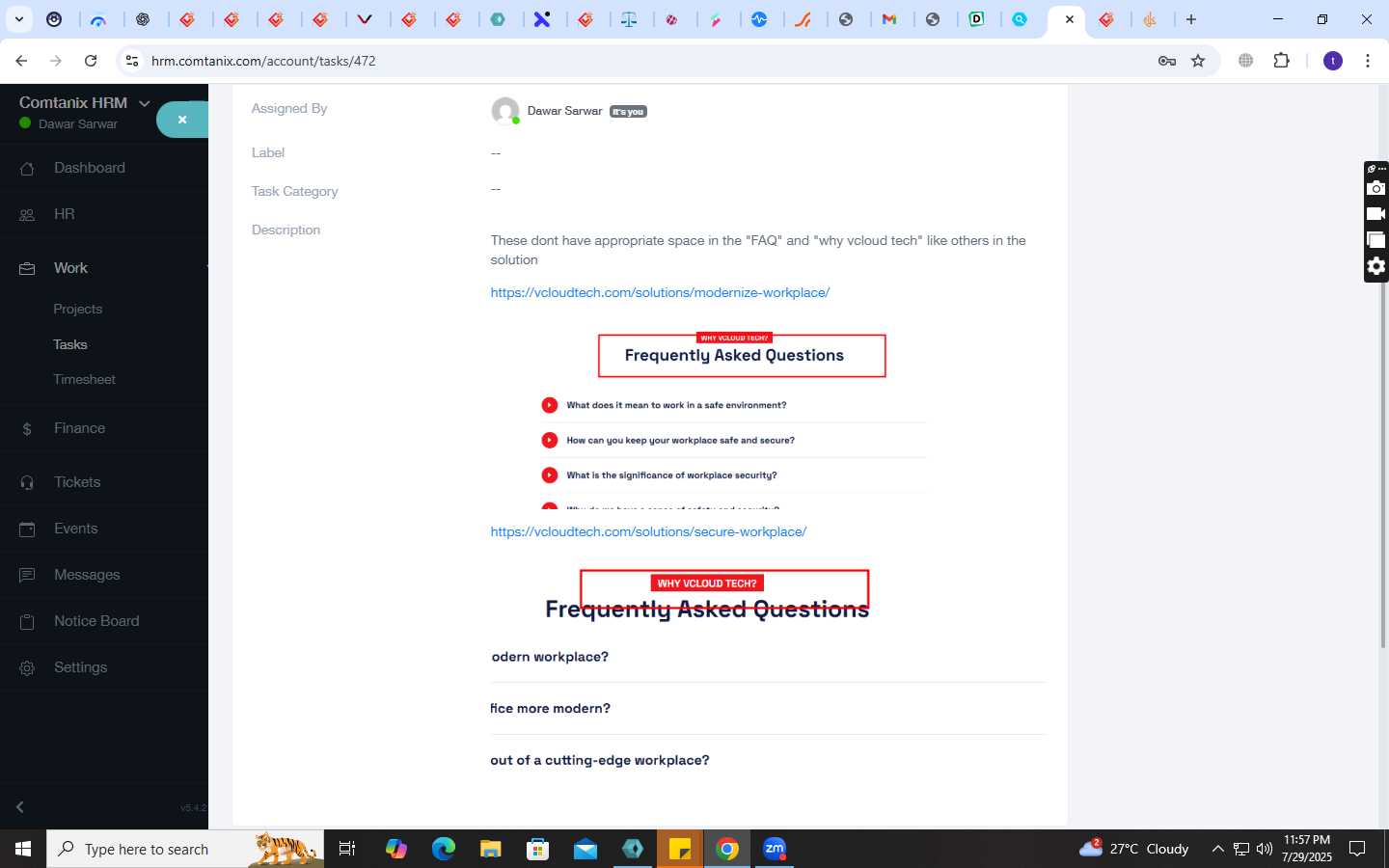Screen dimensions: 1389x868
Task: Click the Work briefcase icon
Action: [x=27, y=269]
